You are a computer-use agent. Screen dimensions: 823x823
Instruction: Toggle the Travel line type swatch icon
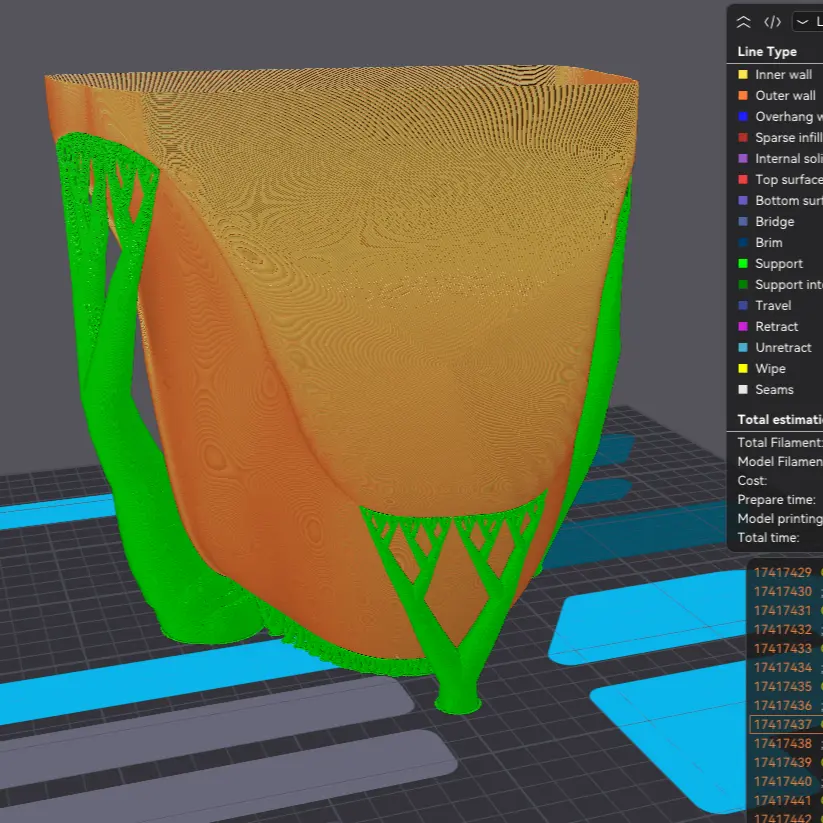point(742,305)
